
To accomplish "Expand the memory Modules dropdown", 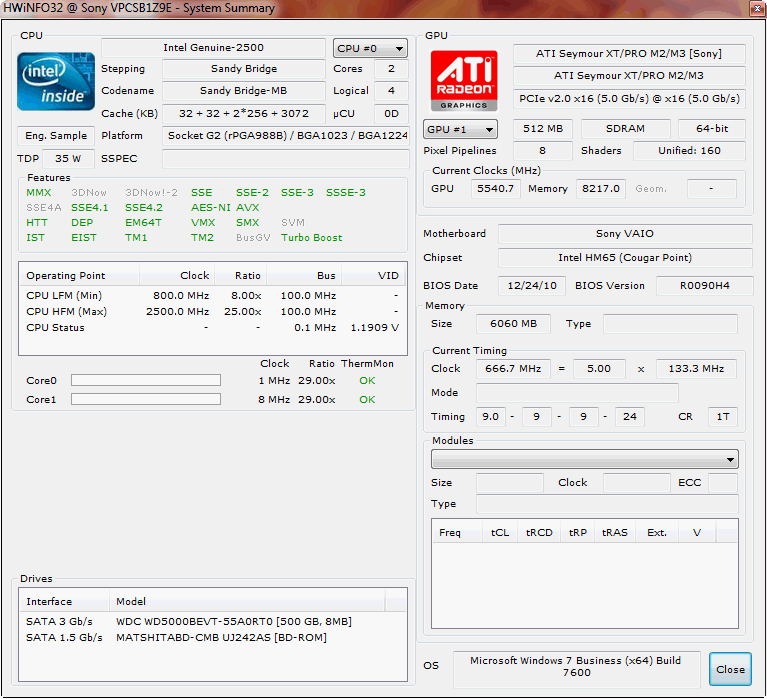I will pyautogui.click(x=585, y=459).
